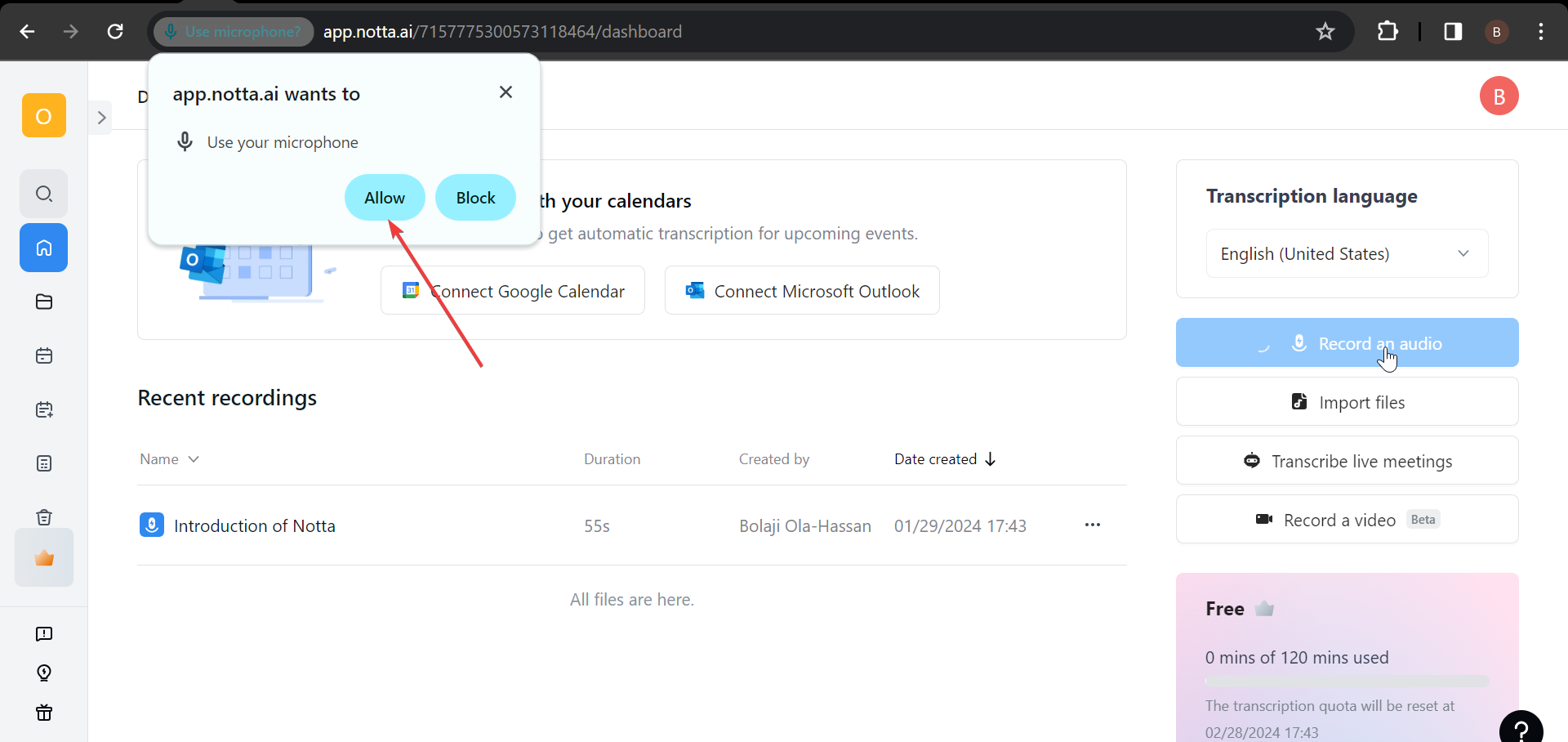This screenshot has height=742, width=1568.
Task: Sort by Date created column header
Action: point(945,459)
